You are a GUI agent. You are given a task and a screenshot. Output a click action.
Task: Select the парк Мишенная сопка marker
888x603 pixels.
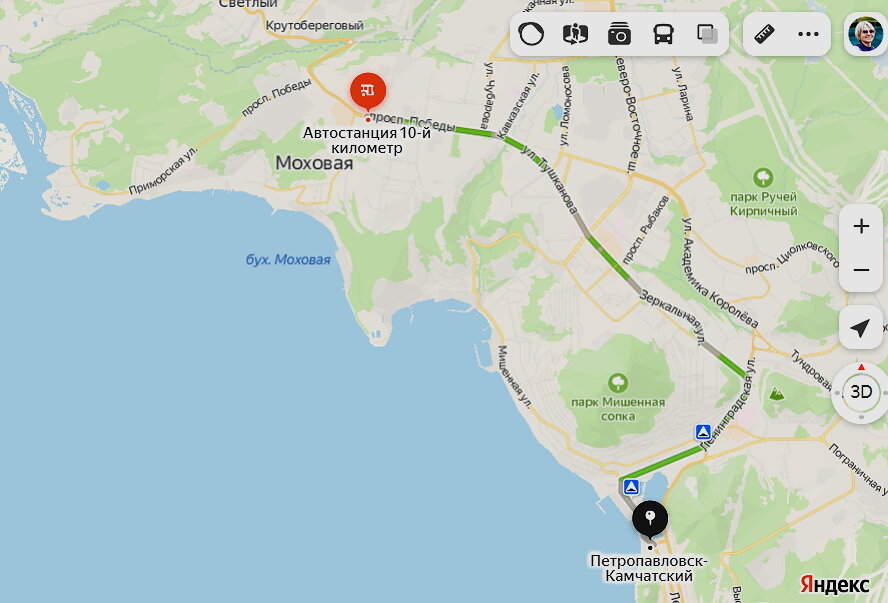point(618,383)
